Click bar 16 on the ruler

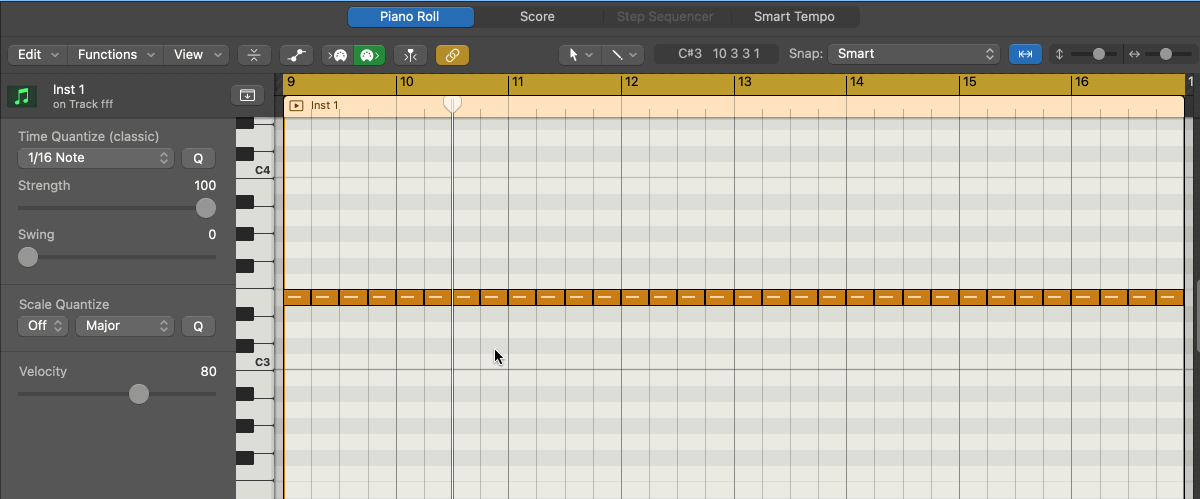pyautogui.click(x=1081, y=83)
